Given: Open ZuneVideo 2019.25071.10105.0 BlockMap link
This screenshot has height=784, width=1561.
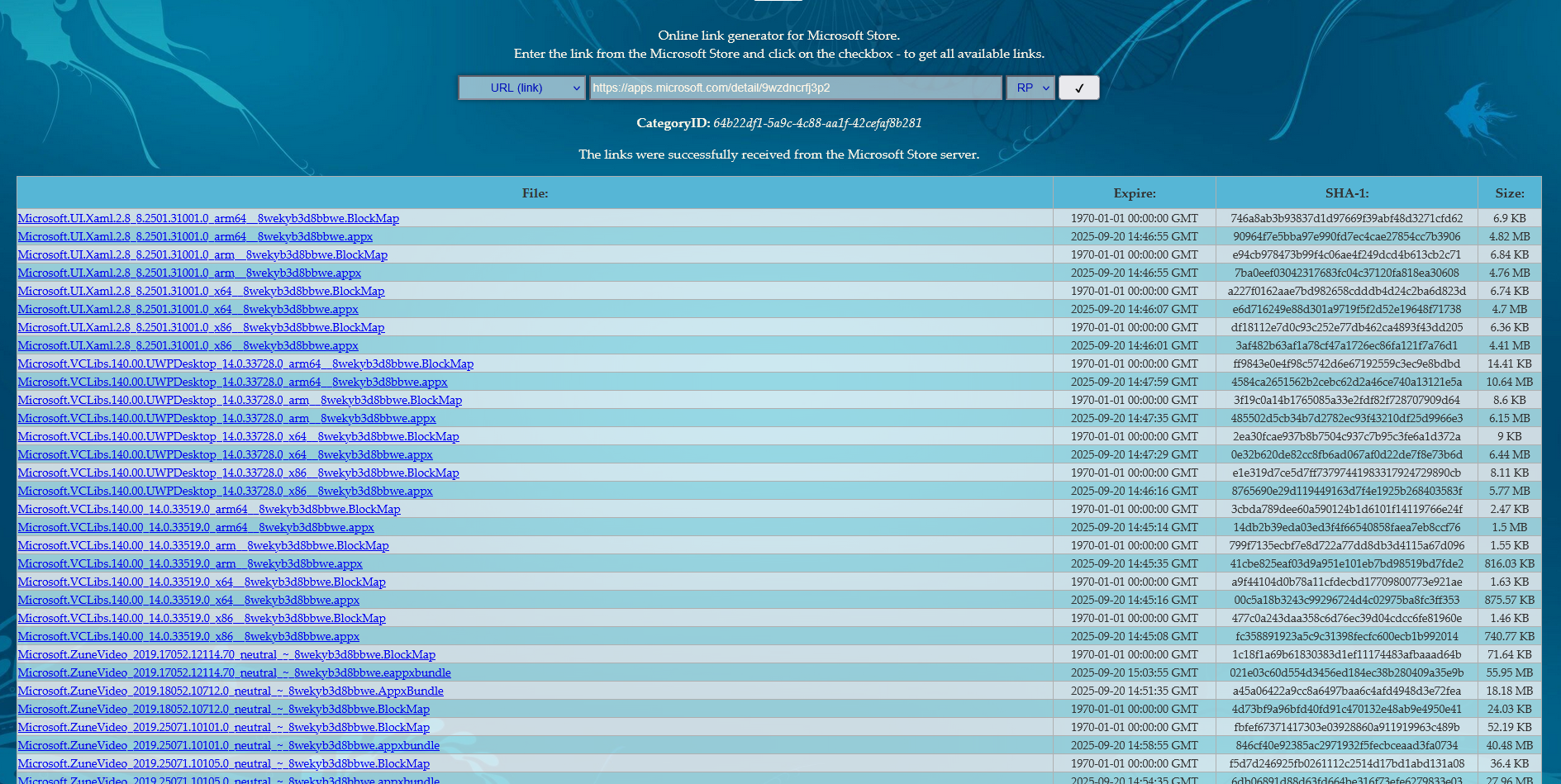Looking at the screenshot, I should click(x=224, y=763).
